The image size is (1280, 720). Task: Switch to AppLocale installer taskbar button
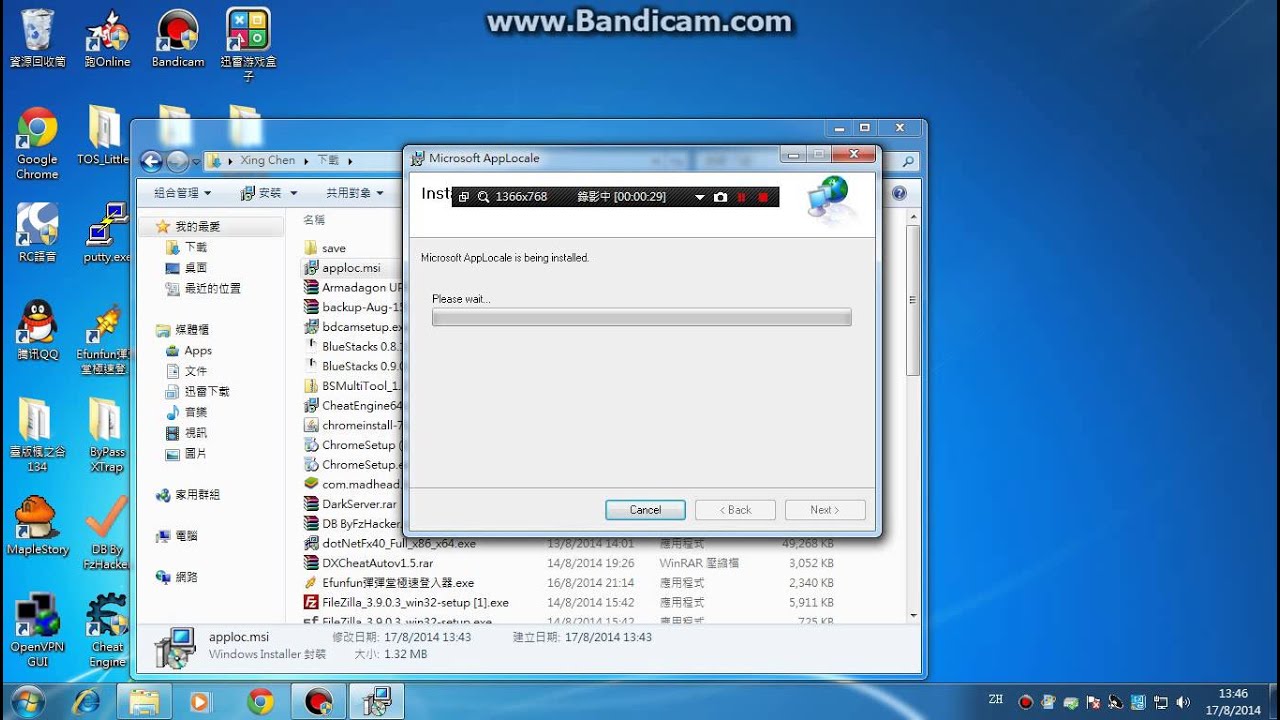tap(377, 701)
